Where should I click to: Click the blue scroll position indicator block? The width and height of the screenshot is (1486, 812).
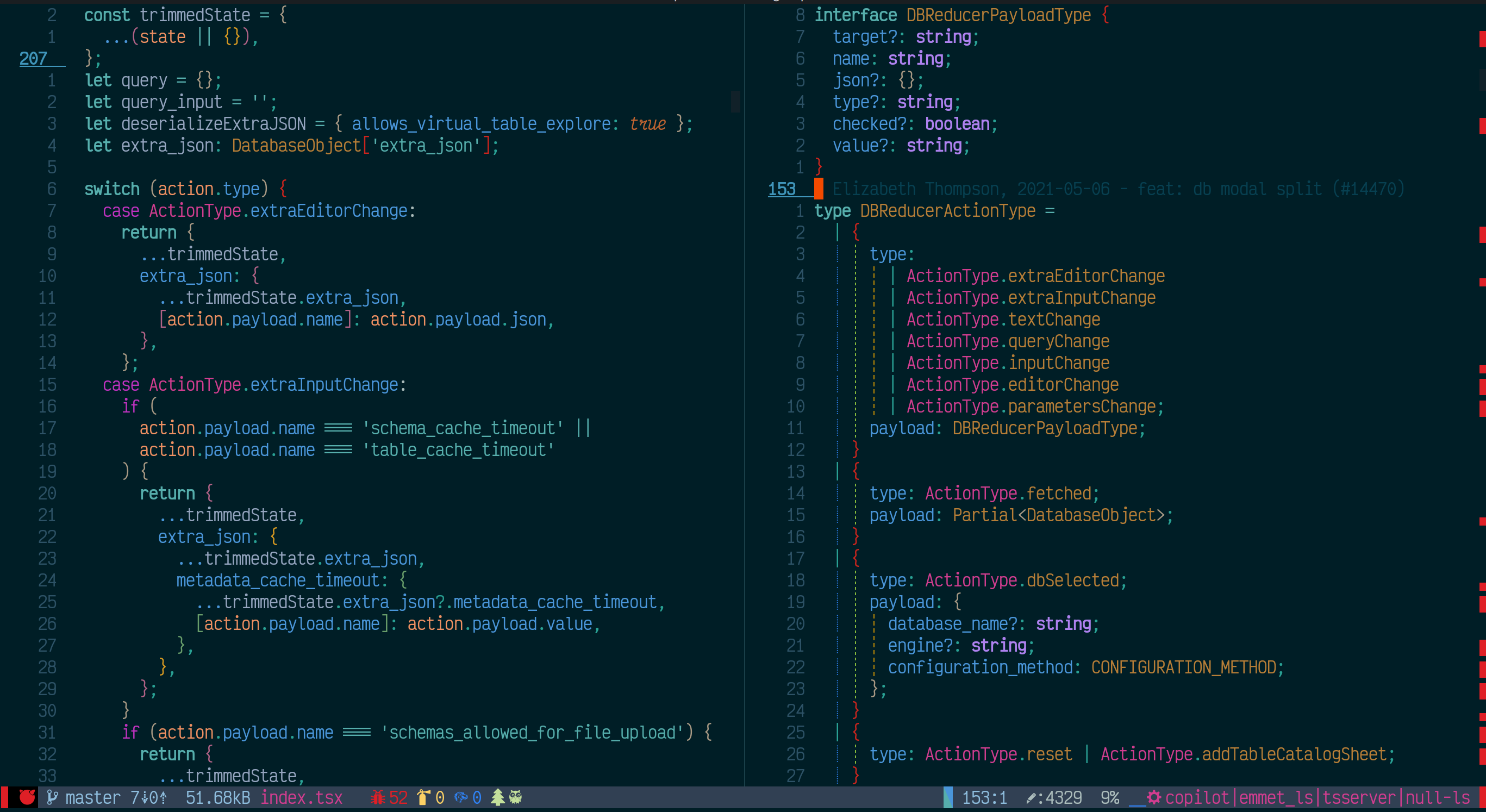[x=948, y=797]
